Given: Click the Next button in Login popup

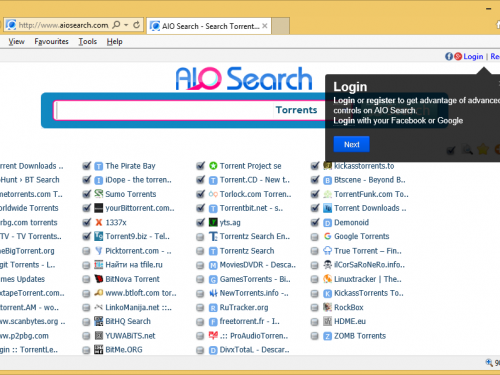Looking at the screenshot, I should (352, 144).
